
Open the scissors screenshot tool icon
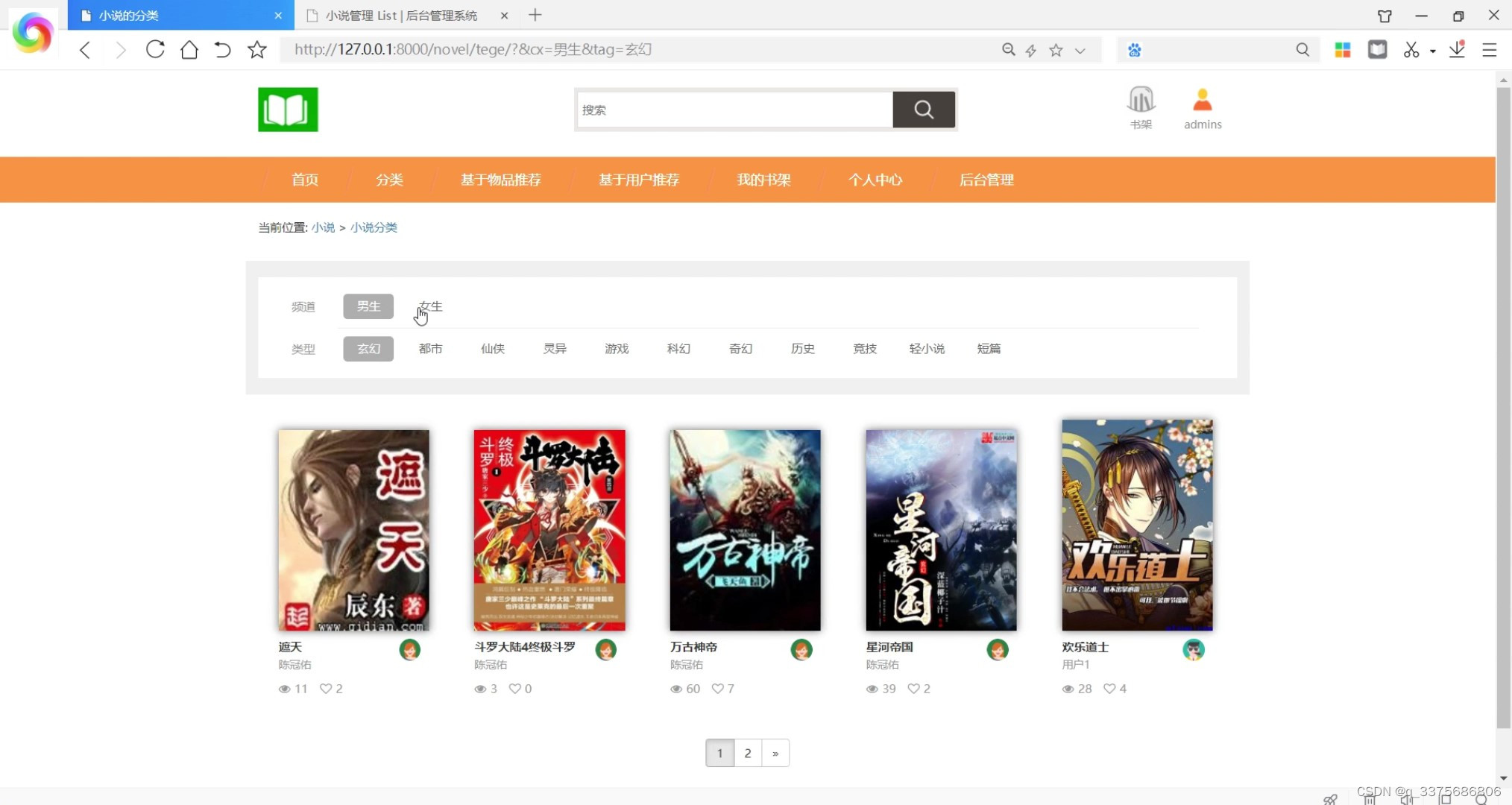1411,49
